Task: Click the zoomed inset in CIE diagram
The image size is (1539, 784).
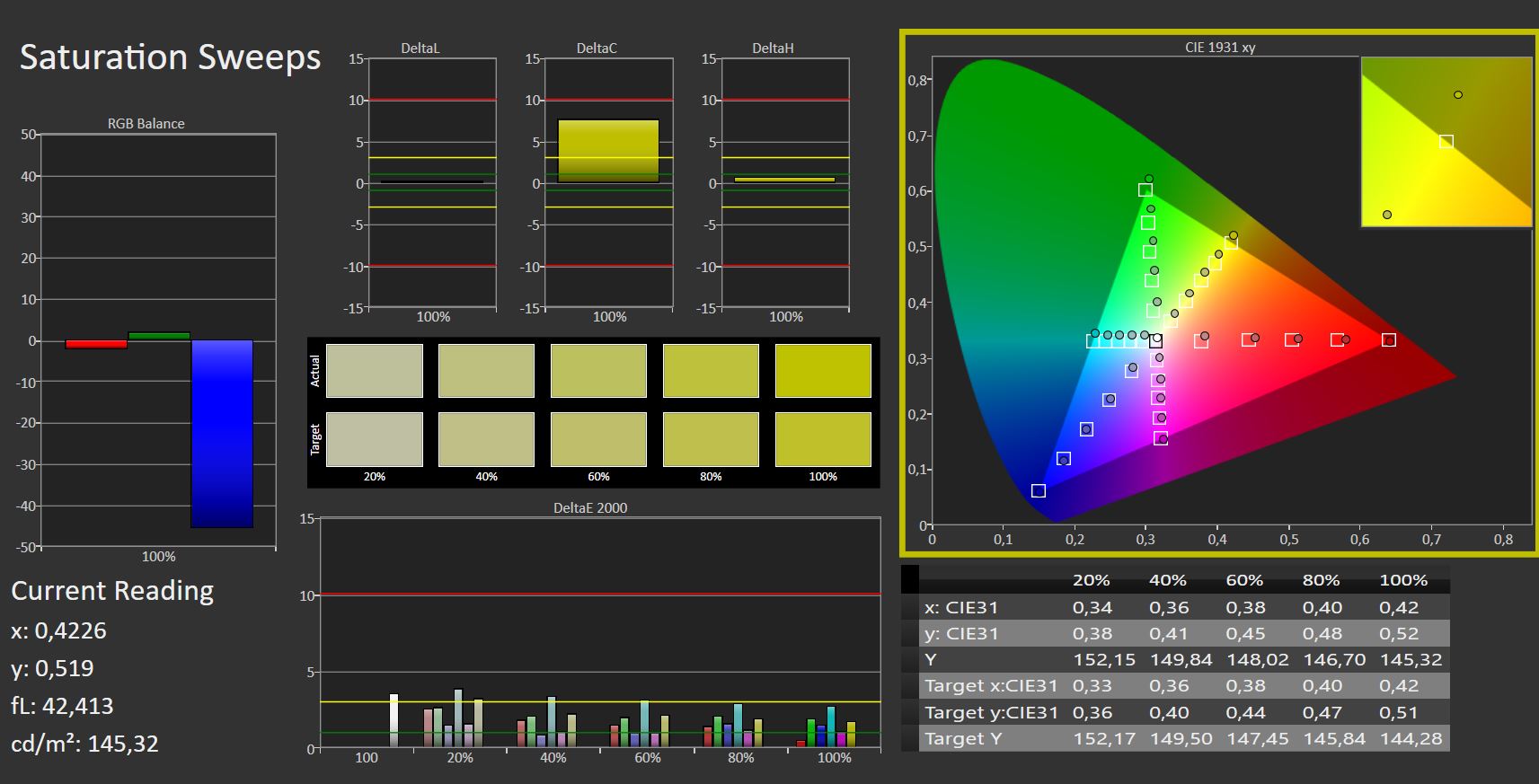Action: tap(1446, 142)
